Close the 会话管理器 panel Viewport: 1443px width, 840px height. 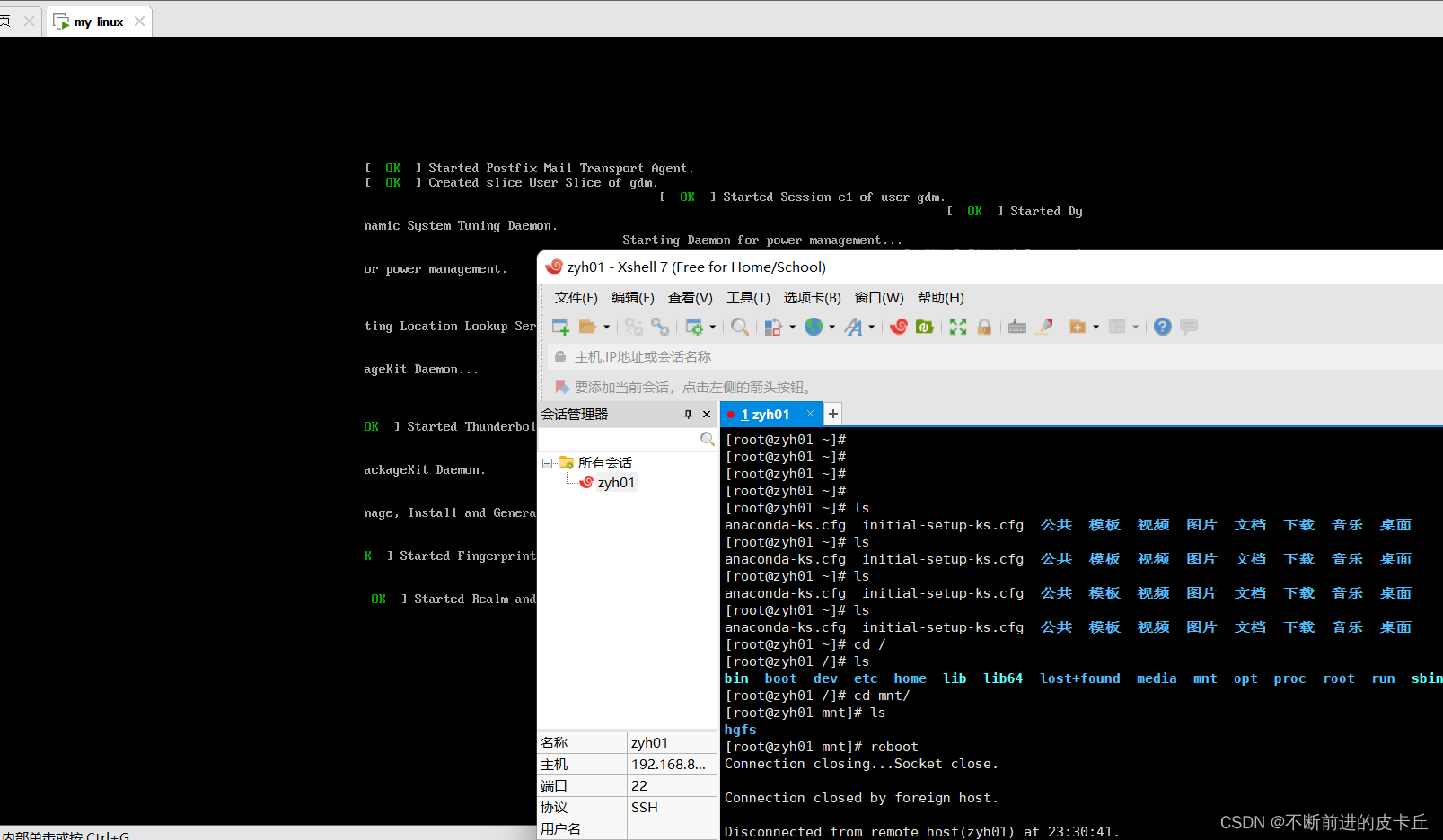[x=707, y=414]
